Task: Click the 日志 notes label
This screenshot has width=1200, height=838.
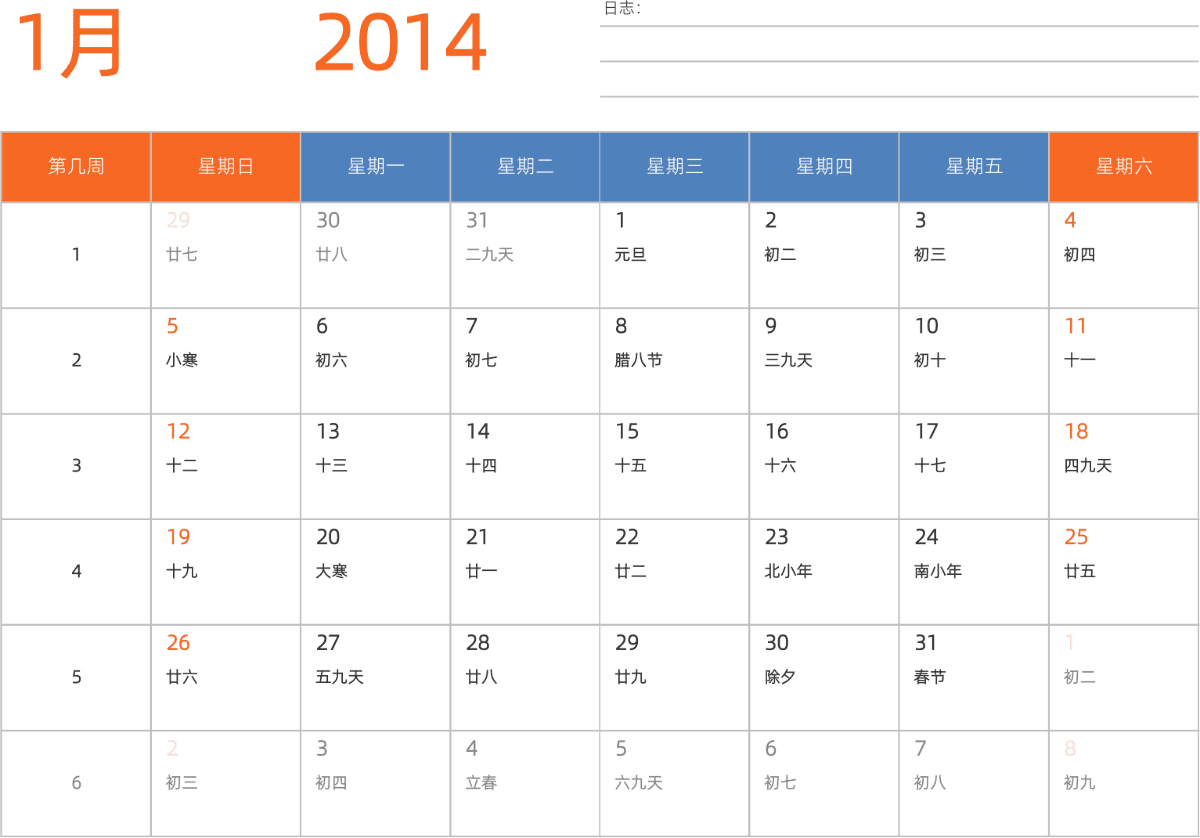Action: [x=621, y=9]
